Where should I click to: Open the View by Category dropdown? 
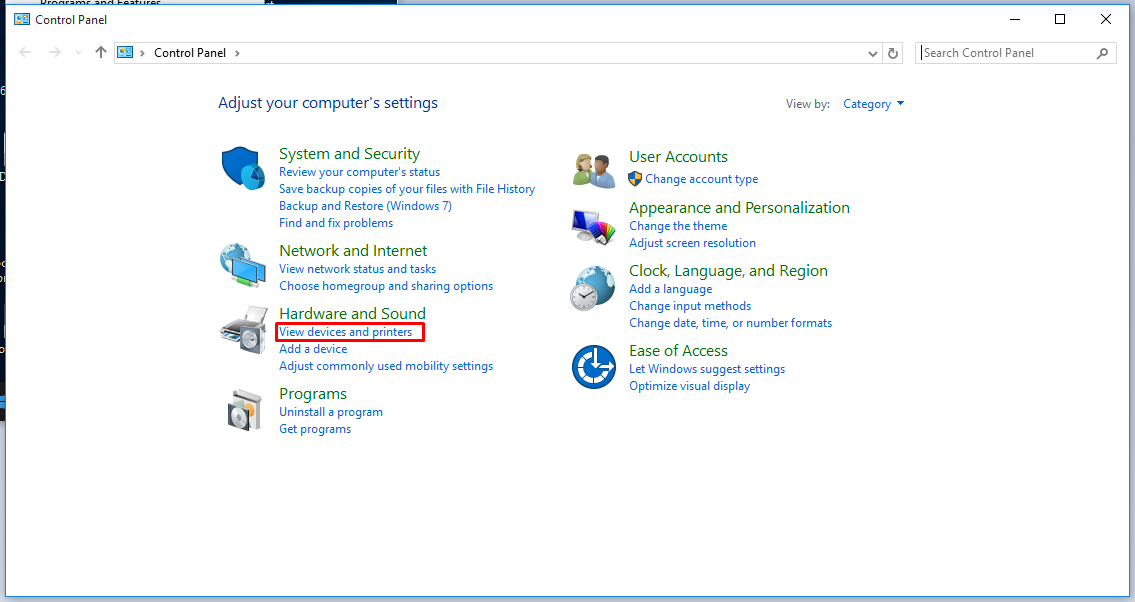873,104
